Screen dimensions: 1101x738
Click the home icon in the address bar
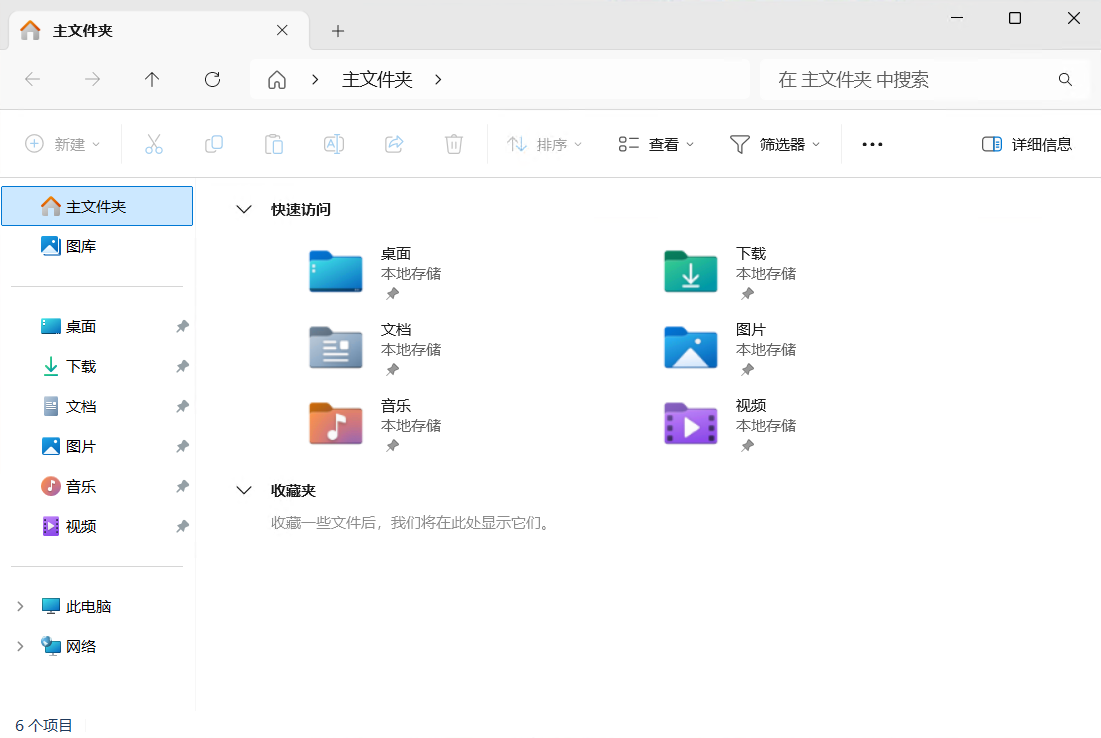tap(276, 79)
